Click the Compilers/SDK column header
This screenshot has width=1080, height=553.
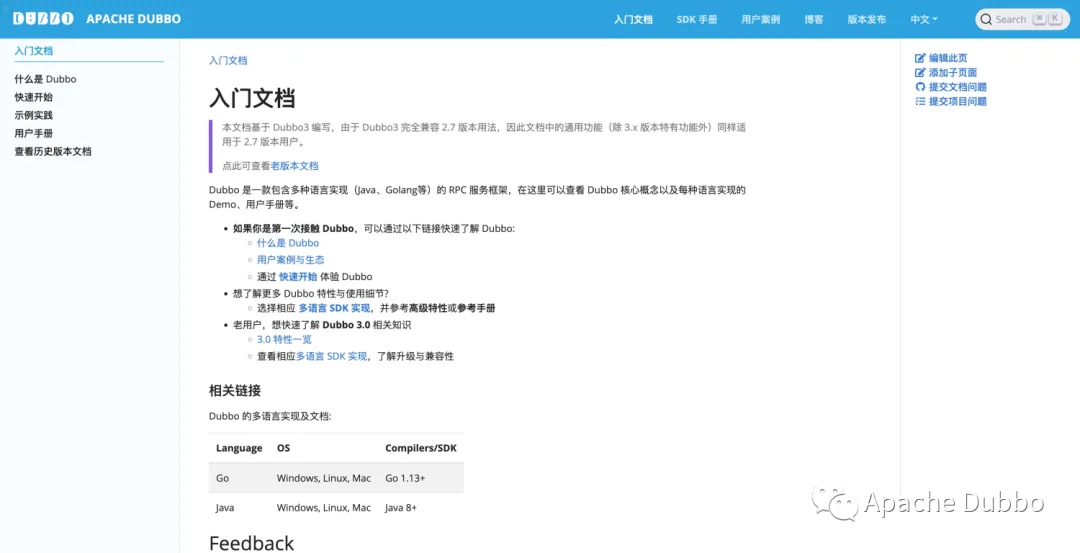click(x=421, y=448)
